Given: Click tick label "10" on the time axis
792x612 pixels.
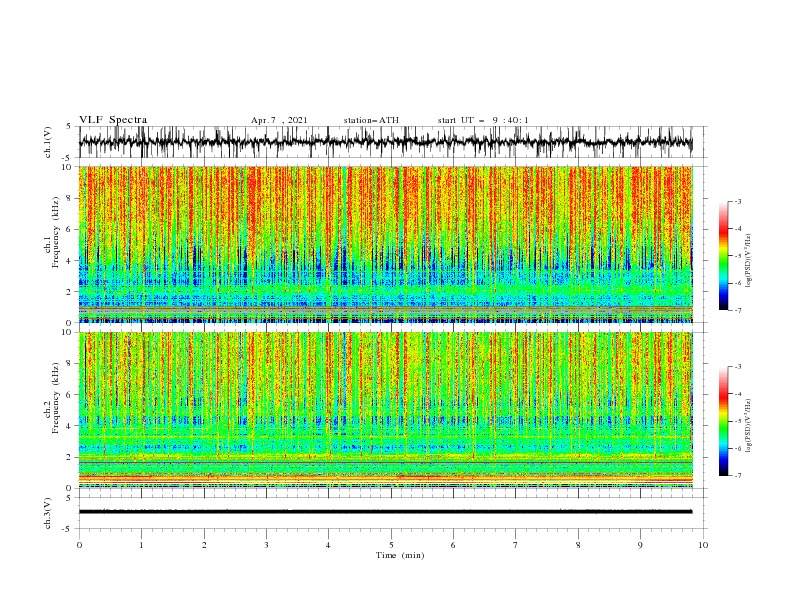Looking at the screenshot, I should tap(703, 545).
